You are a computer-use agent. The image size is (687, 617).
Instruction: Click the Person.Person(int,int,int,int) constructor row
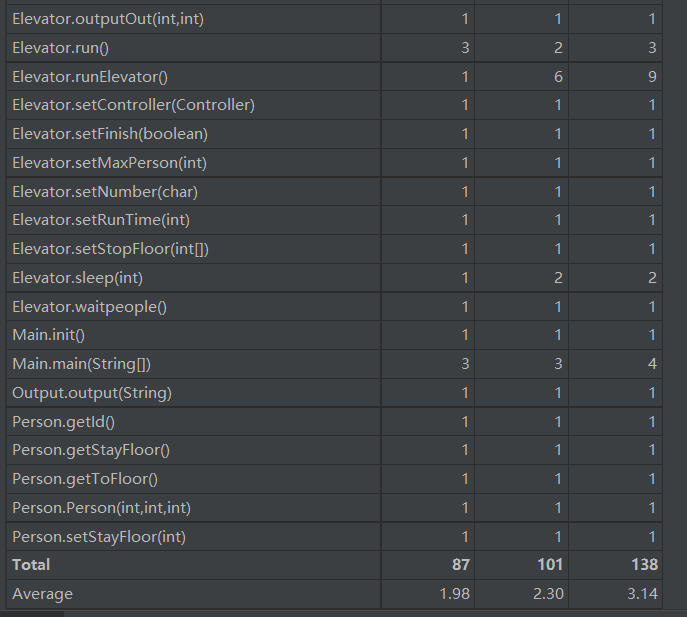[x=101, y=508]
